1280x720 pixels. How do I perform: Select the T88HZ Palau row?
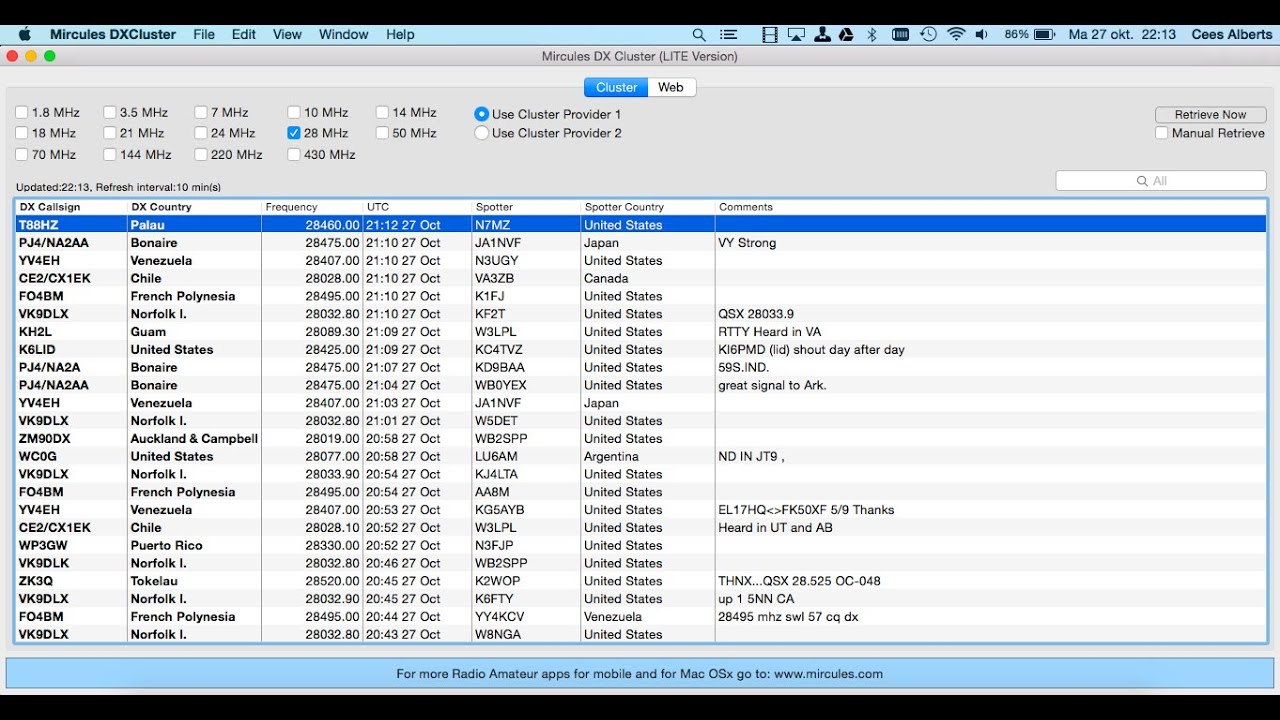coord(640,225)
